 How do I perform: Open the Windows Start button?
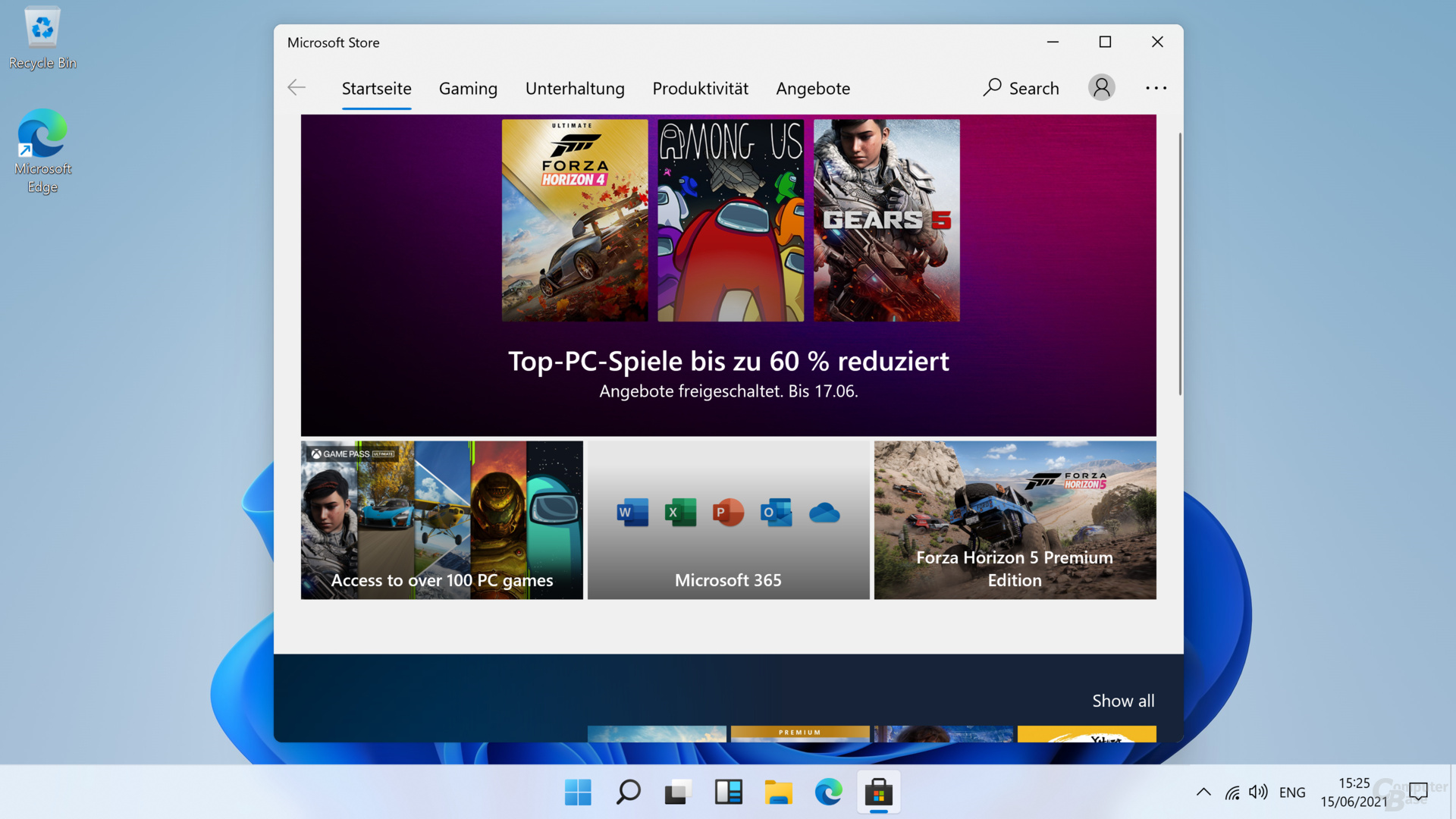pos(578,792)
